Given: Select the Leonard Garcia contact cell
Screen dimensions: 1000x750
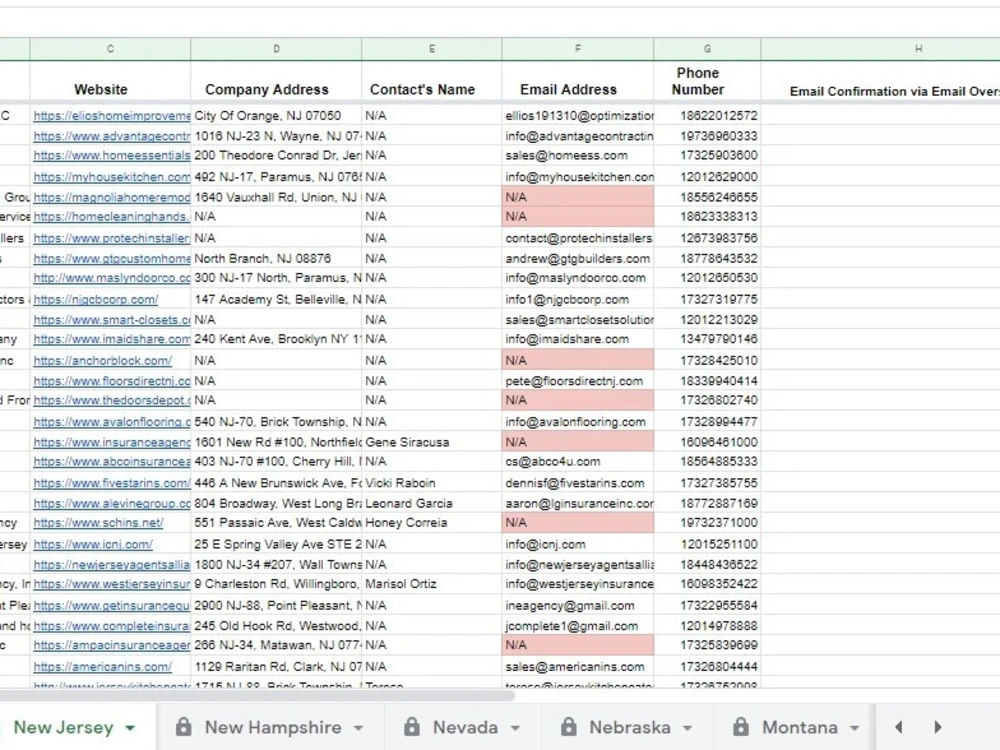Looking at the screenshot, I should 432,504.
